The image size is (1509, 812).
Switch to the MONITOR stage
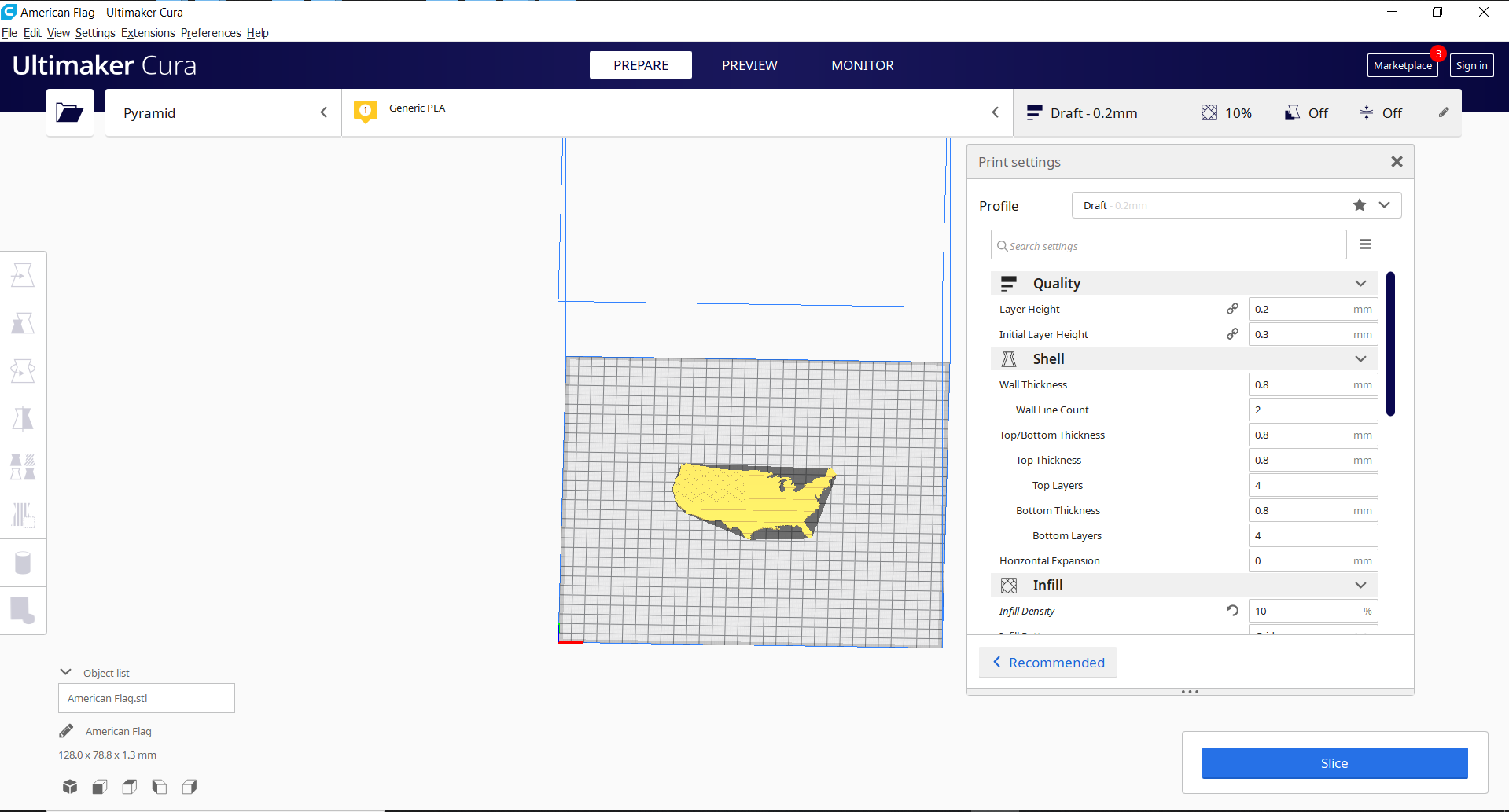pyautogui.click(x=863, y=65)
